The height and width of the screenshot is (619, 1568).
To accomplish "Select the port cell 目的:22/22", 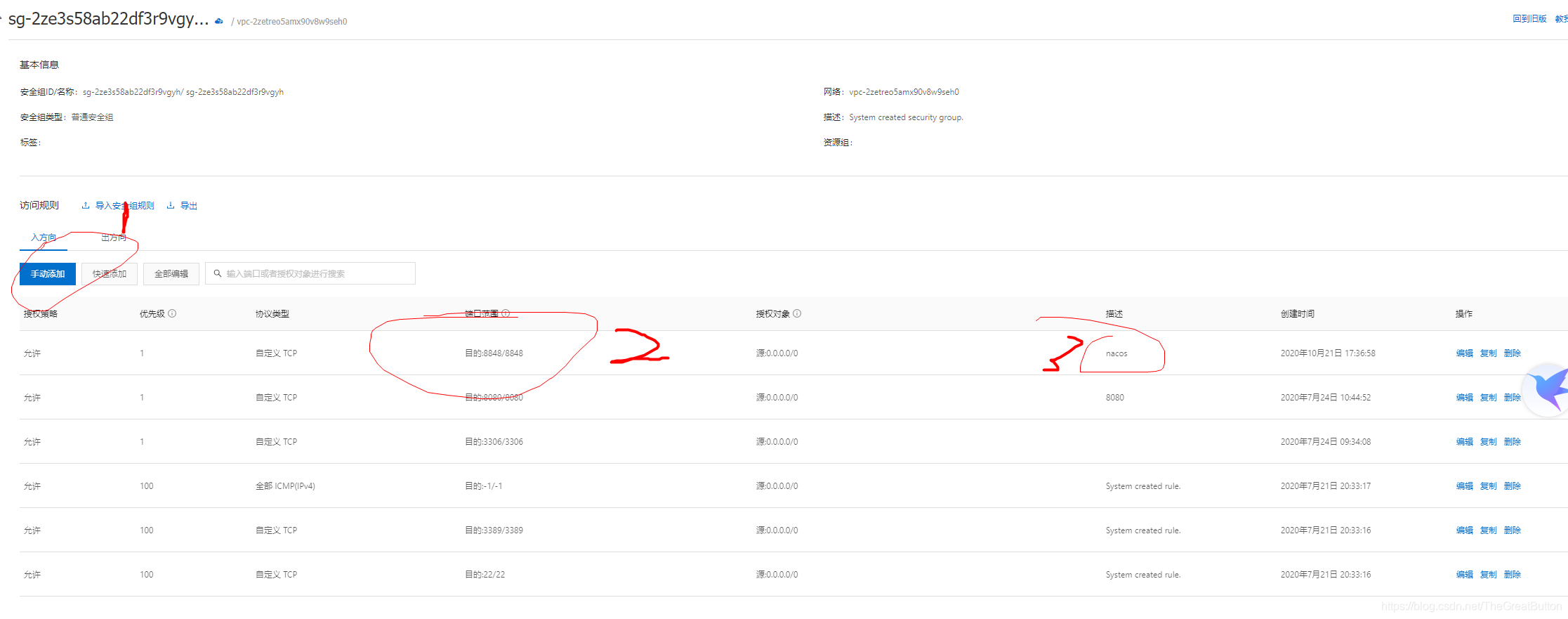I will (x=485, y=575).
